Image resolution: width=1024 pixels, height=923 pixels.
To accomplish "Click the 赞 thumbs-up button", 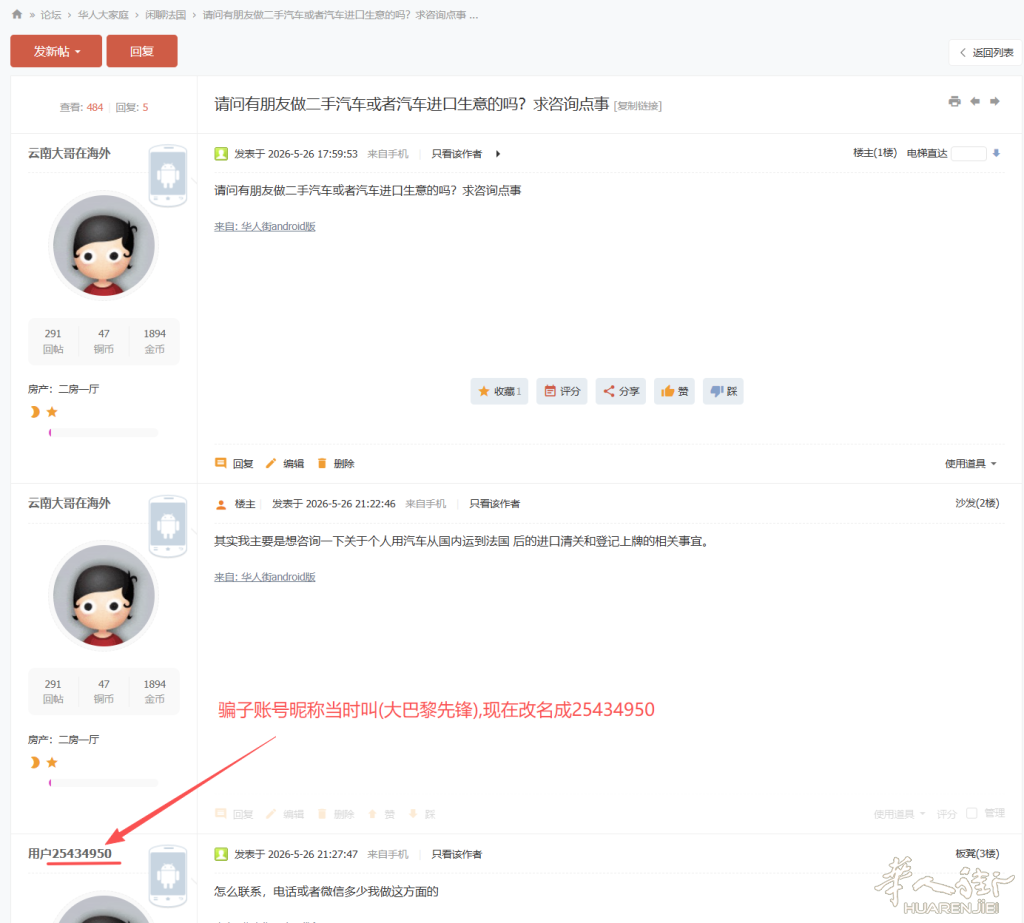I will (674, 391).
